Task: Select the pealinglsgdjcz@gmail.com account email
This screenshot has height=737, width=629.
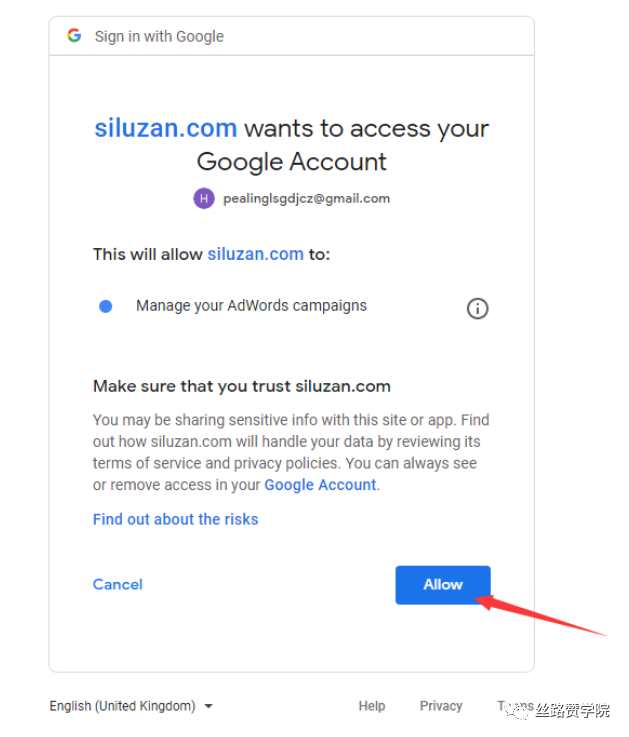Action: pos(307,199)
